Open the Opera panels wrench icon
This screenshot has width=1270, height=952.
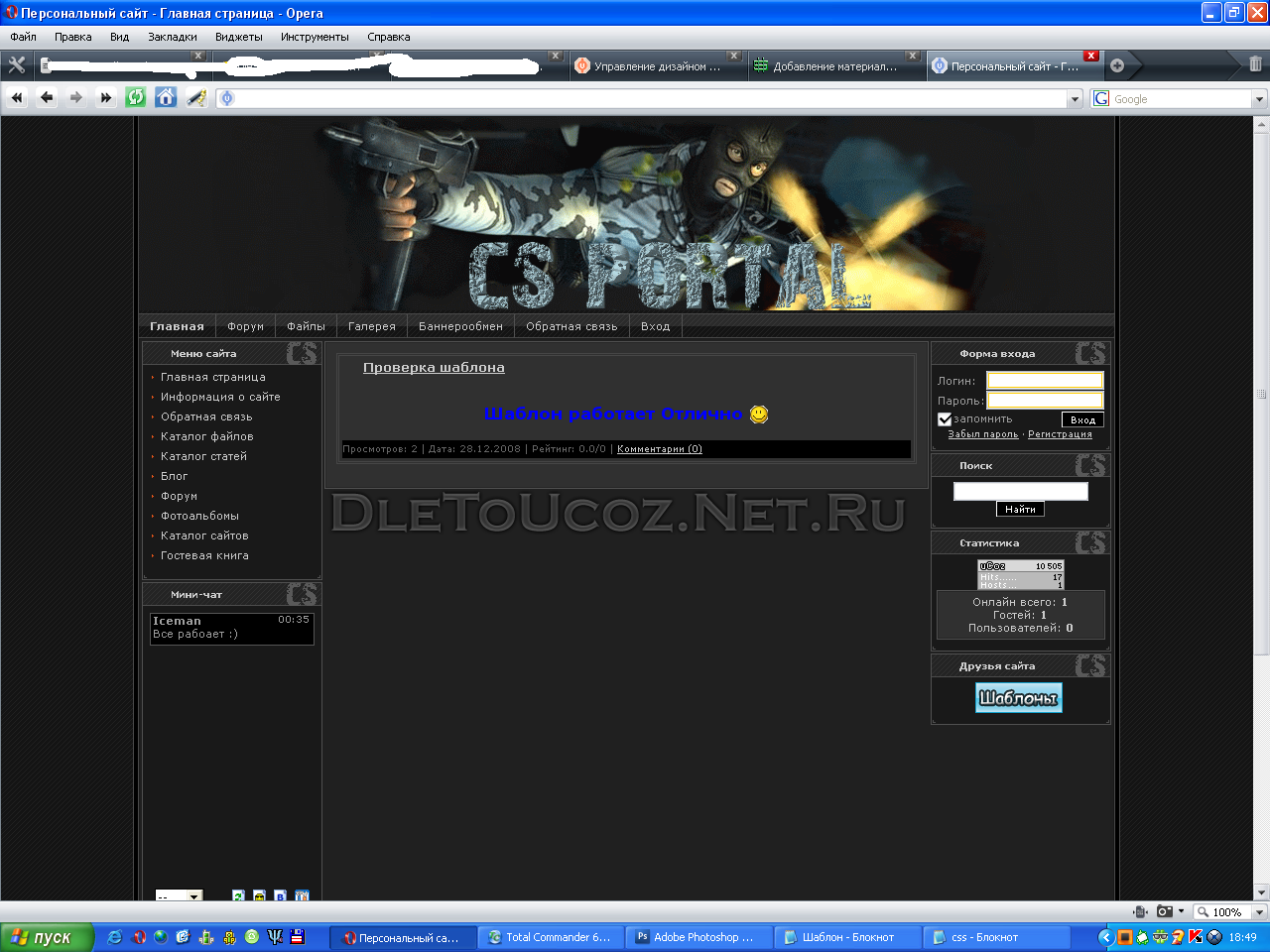17,64
